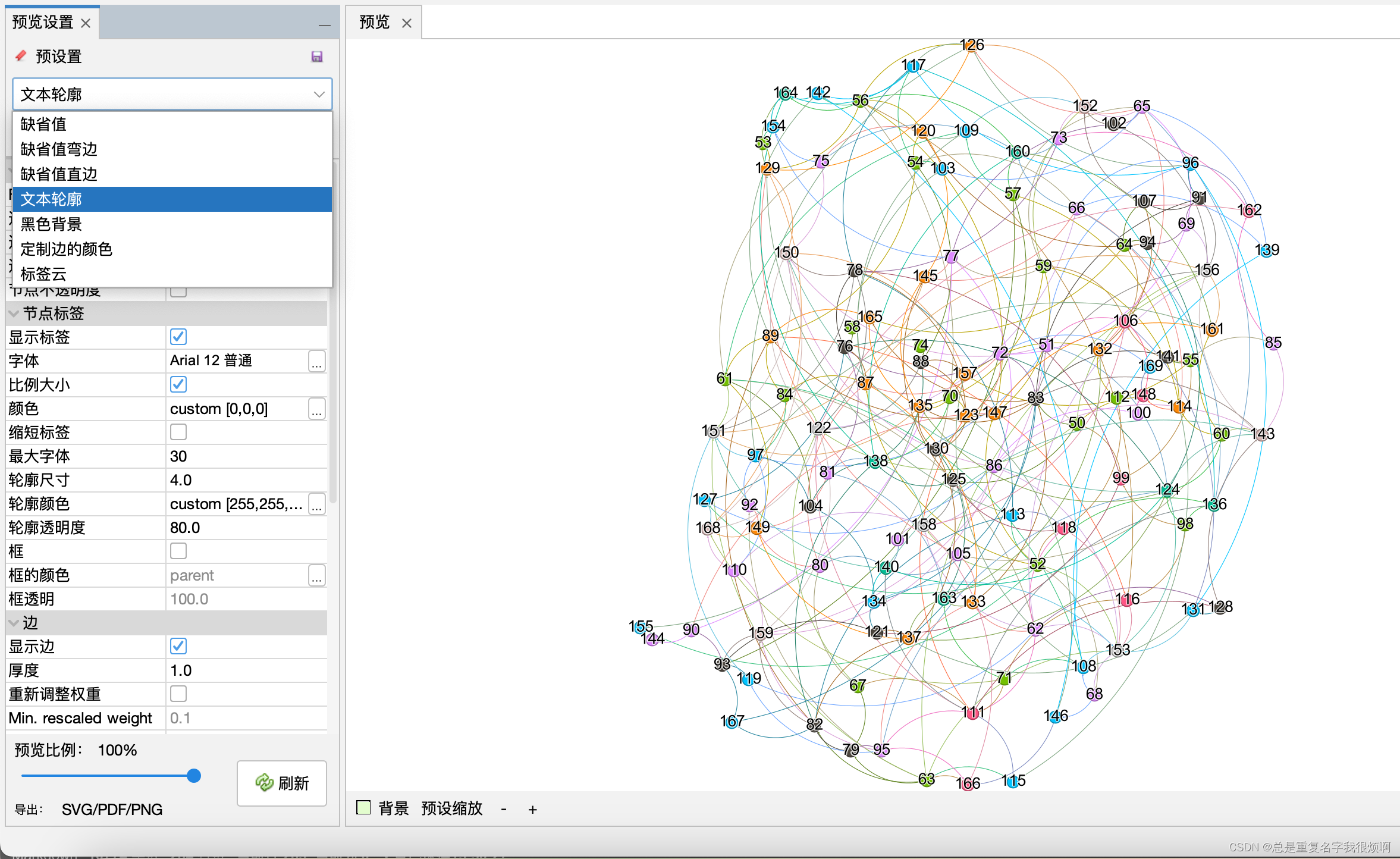The width and height of the screenshot is (1400, 859).
Task: Click SVG/PDF/PNG export link
Action: click(112, 809)
